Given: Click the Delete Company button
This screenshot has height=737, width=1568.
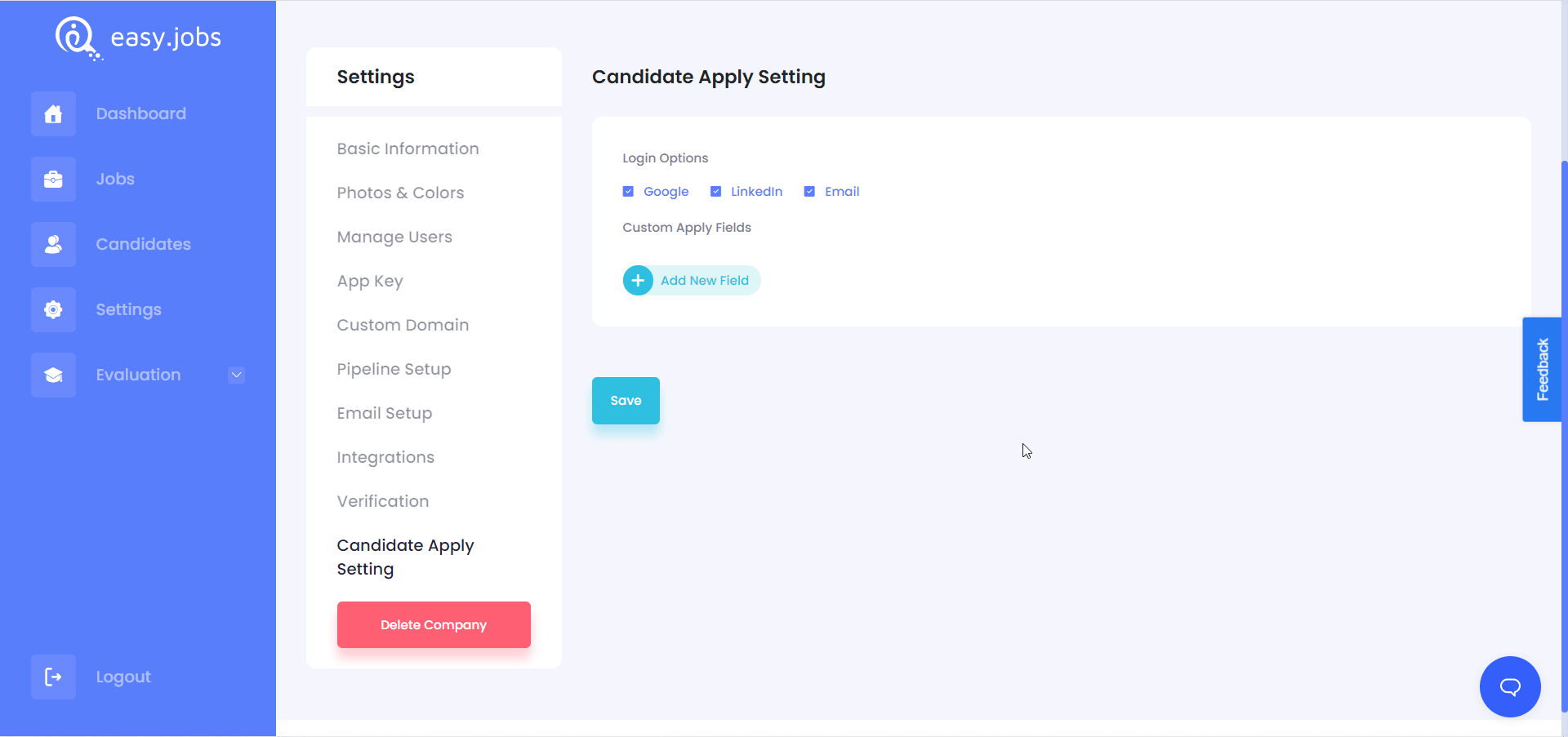Looking at the screenshot, I should coord(434,624).
